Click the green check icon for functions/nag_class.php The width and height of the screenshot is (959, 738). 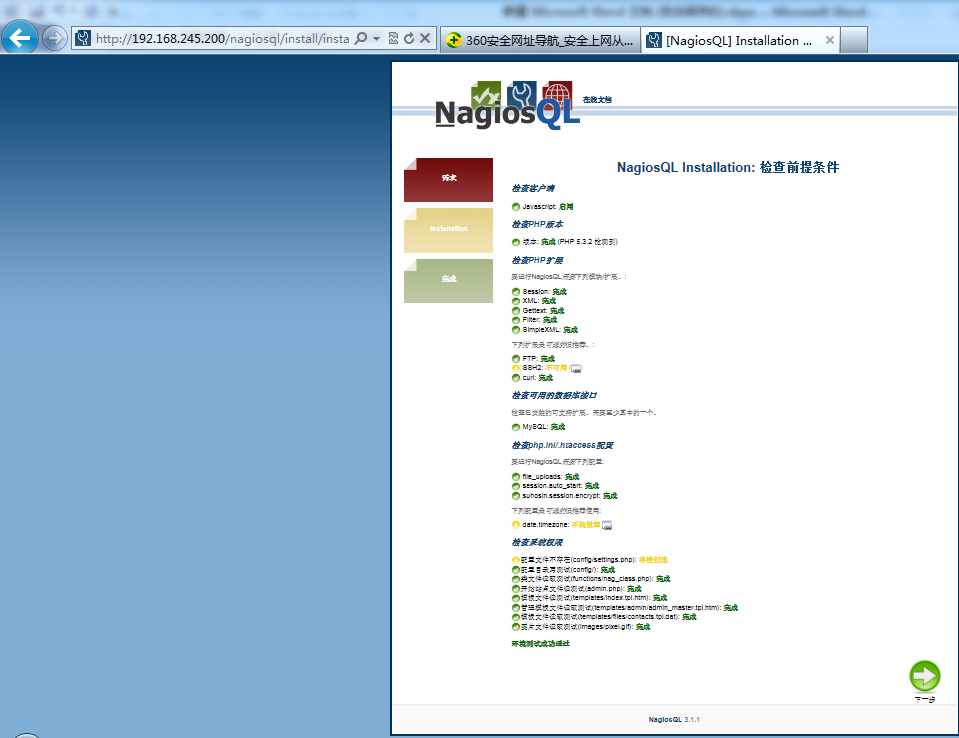(x=516, y=579)
